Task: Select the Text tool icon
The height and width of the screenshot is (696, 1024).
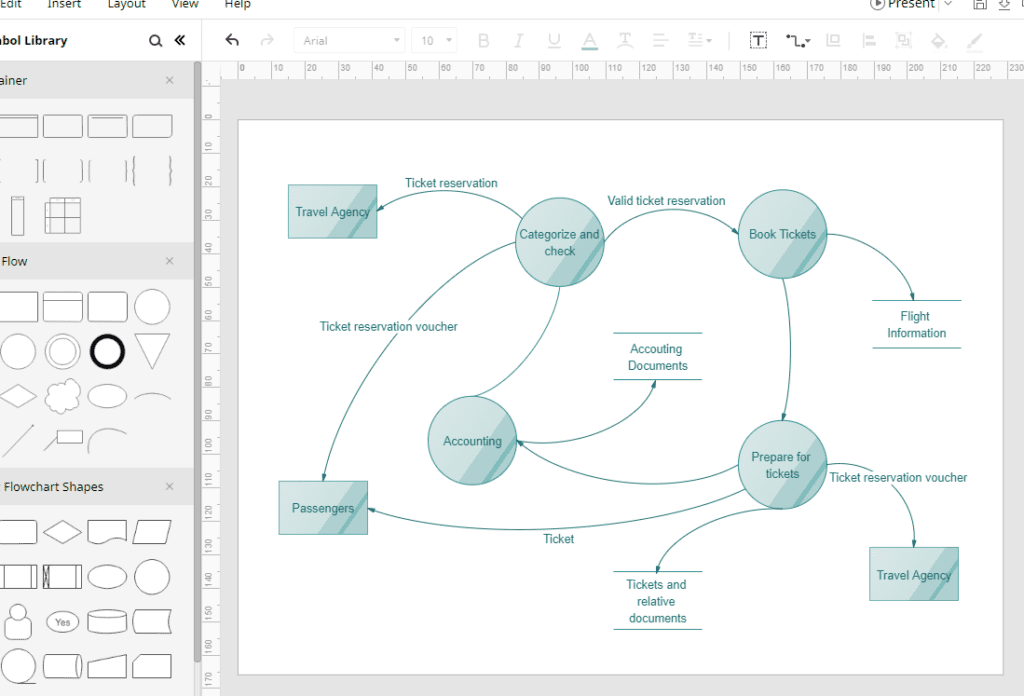Action: click(x=758, y=40)
